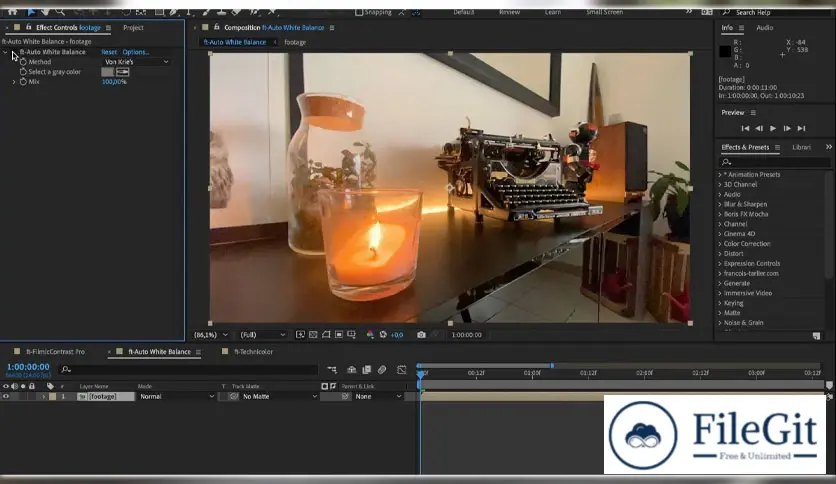
Task: Open the Audio panel tab
Action: 765,28
